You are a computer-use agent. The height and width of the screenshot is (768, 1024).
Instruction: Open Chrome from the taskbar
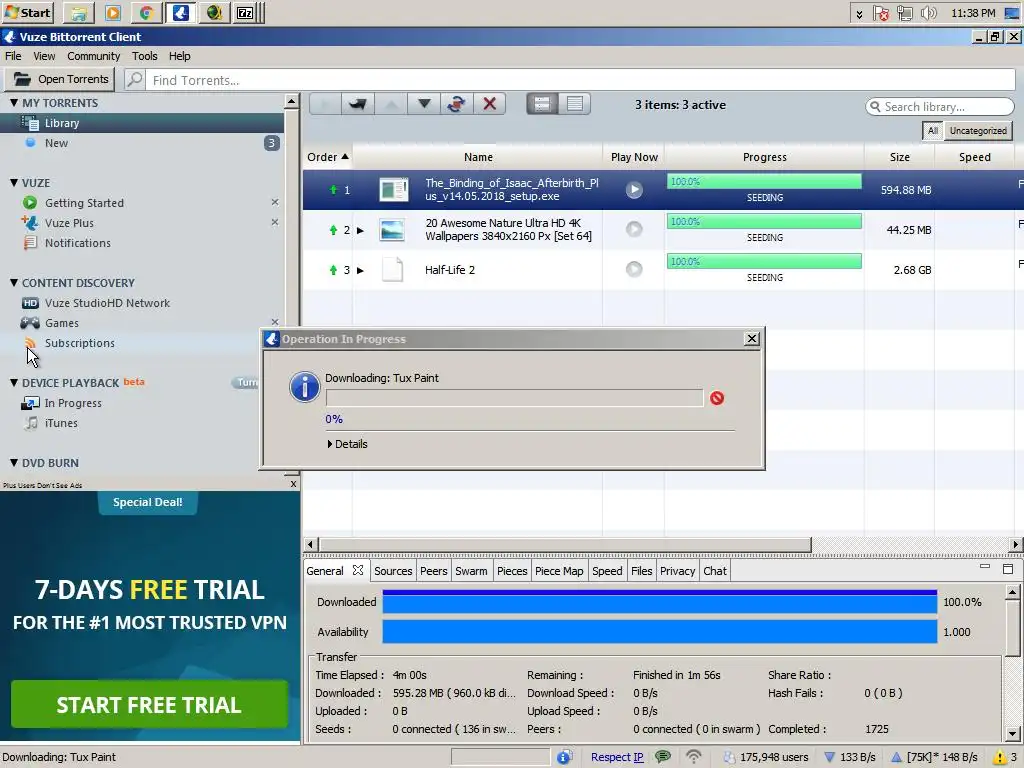(146, 12)
